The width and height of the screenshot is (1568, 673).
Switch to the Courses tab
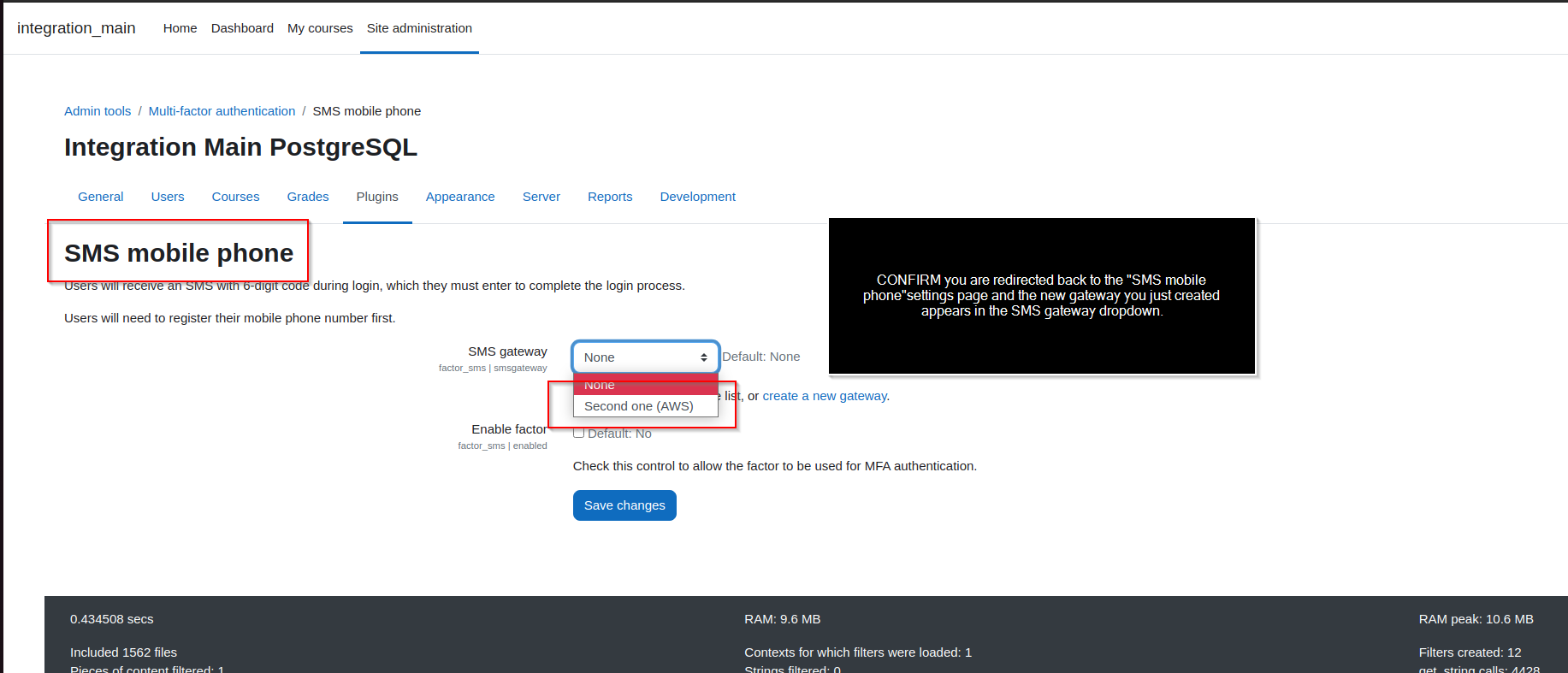coord(235,197)
